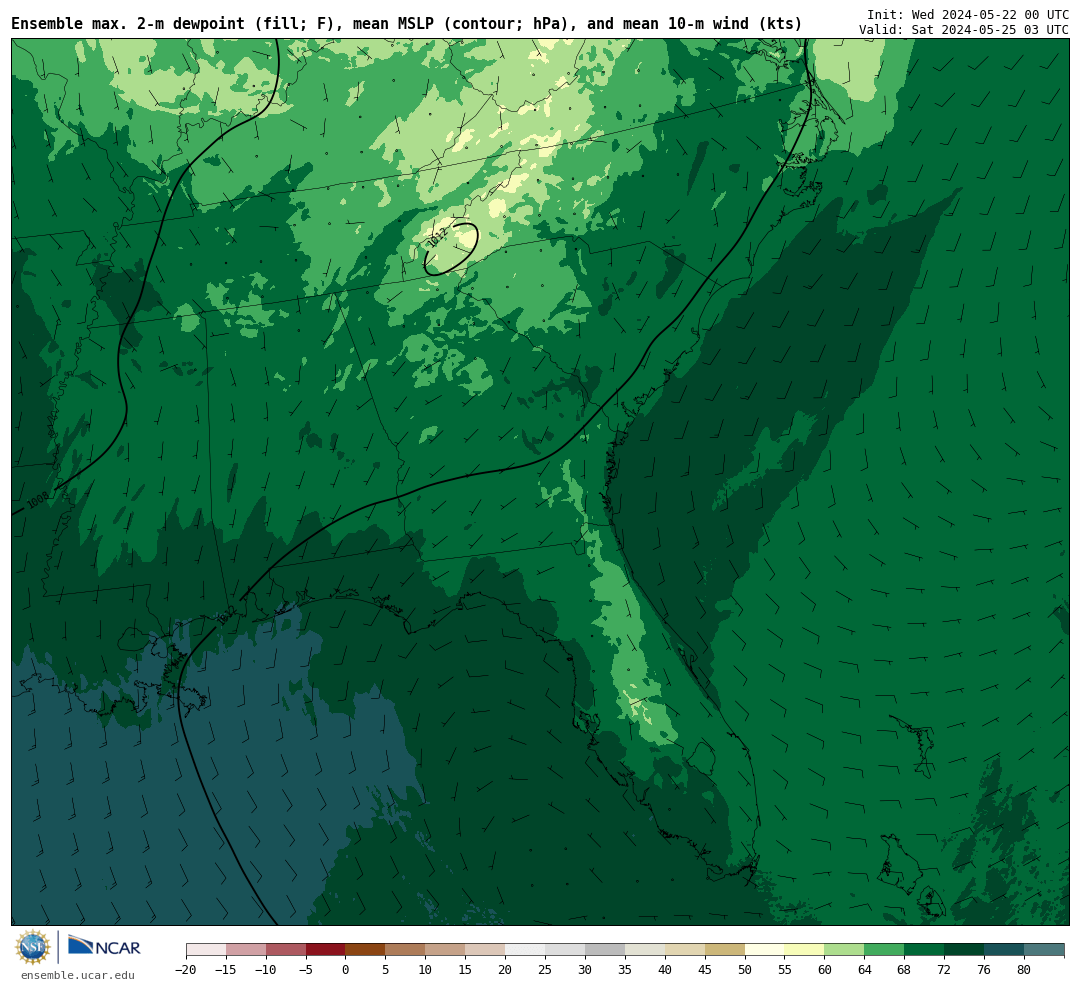Image resolution: width=1080 pixels, height=988 pixels.
Task: Click the −20 colorbar tick label
Action: (186, 969)
